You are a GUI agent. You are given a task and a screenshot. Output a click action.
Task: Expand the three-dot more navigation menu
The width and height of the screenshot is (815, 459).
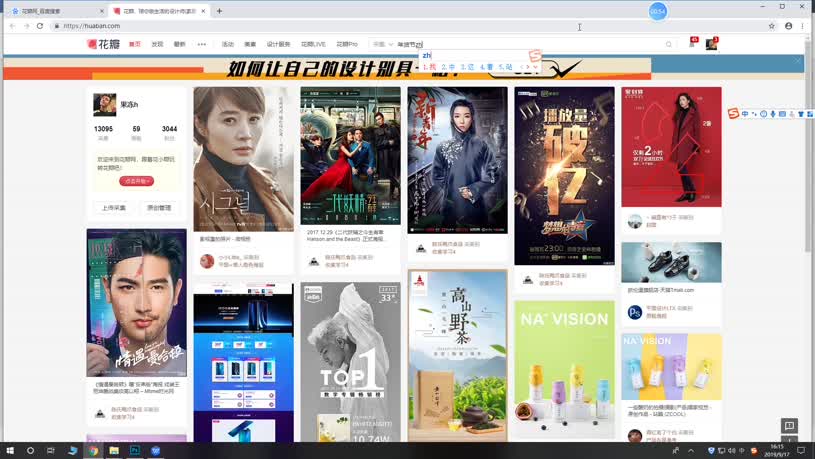[202, 44]
